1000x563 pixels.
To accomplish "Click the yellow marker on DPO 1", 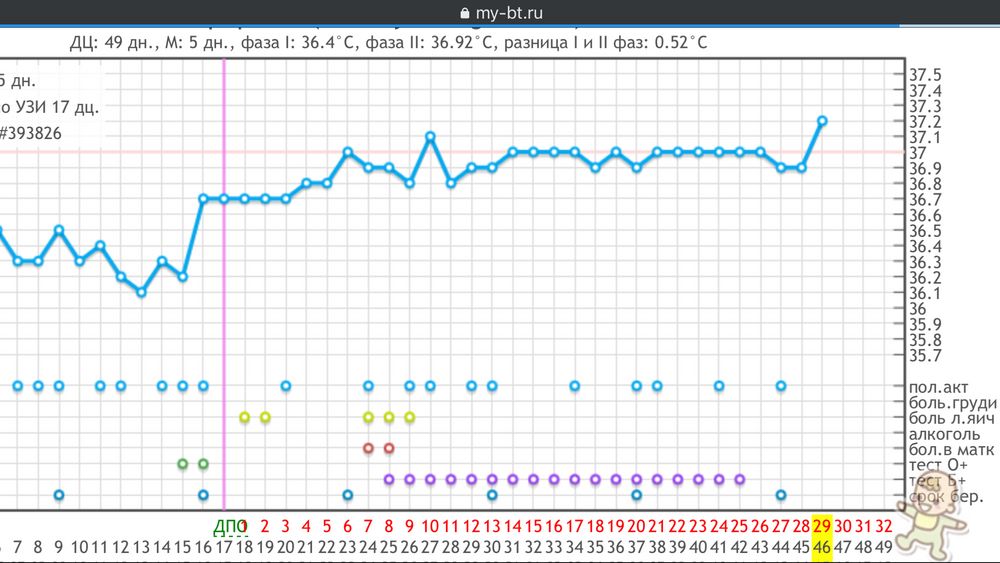I will coord(244,417).
